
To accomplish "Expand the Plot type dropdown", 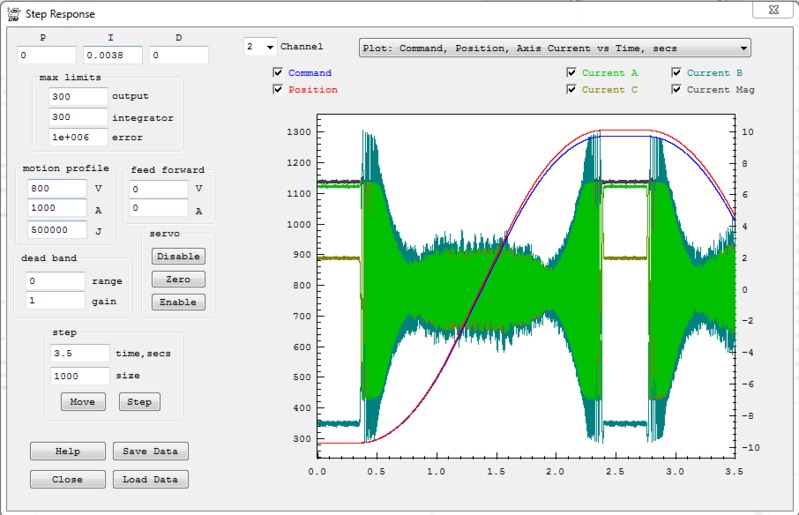I will click(x=554, y=47).
